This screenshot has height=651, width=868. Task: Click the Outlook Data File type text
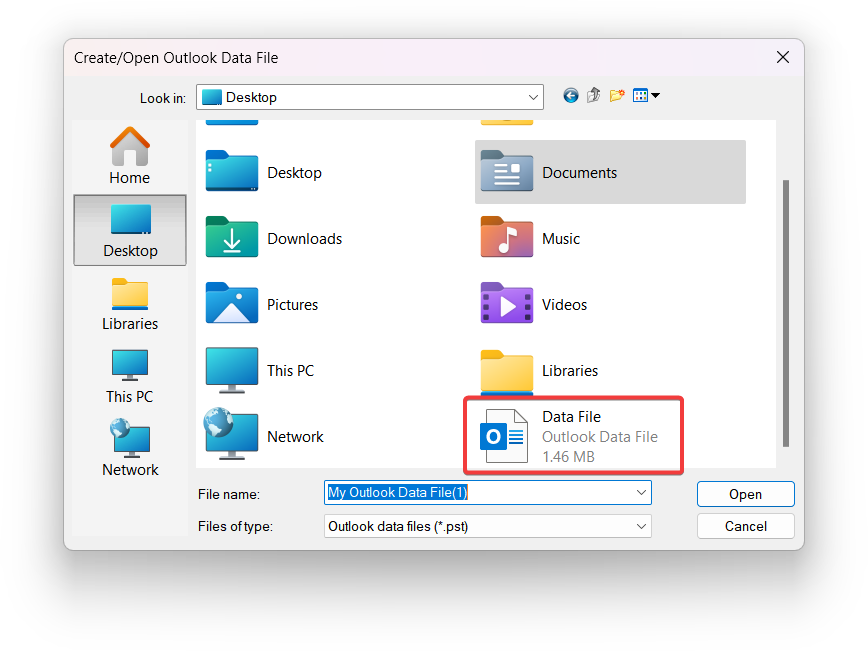click(x=600, y=437)
